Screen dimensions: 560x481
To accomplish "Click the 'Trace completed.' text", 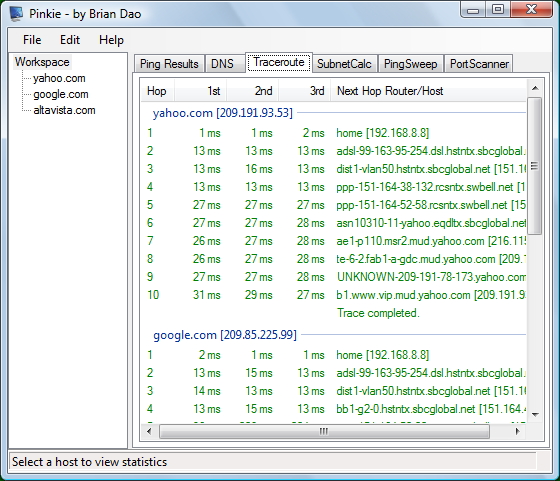I will 378,313.
